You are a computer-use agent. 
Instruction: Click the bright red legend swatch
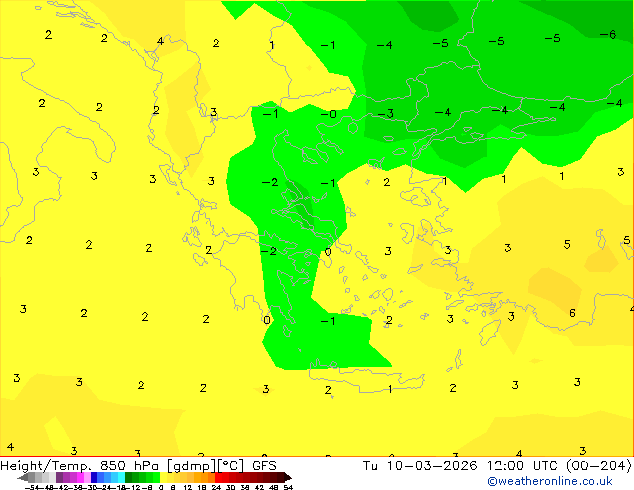pos(218,477)
